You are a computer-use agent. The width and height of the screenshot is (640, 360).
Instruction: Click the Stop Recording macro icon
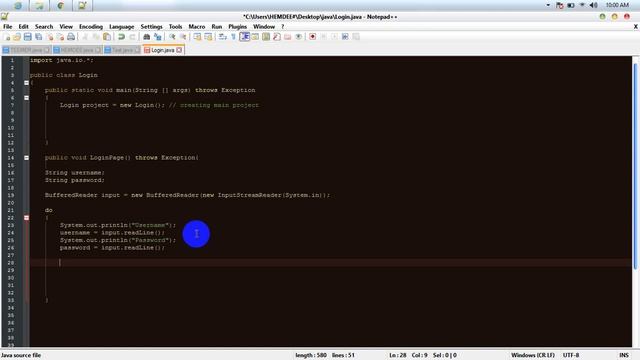click(x=323, y=37)
